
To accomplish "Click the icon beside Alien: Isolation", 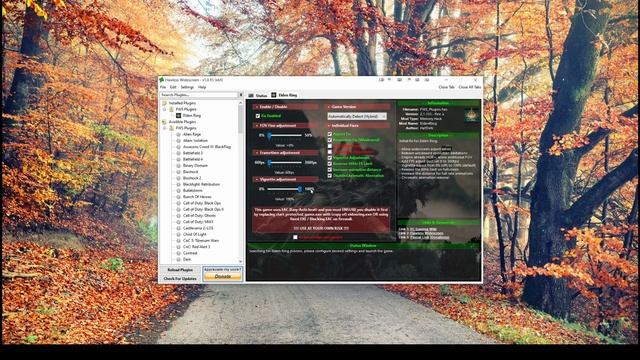I will (x=178, y=140).
